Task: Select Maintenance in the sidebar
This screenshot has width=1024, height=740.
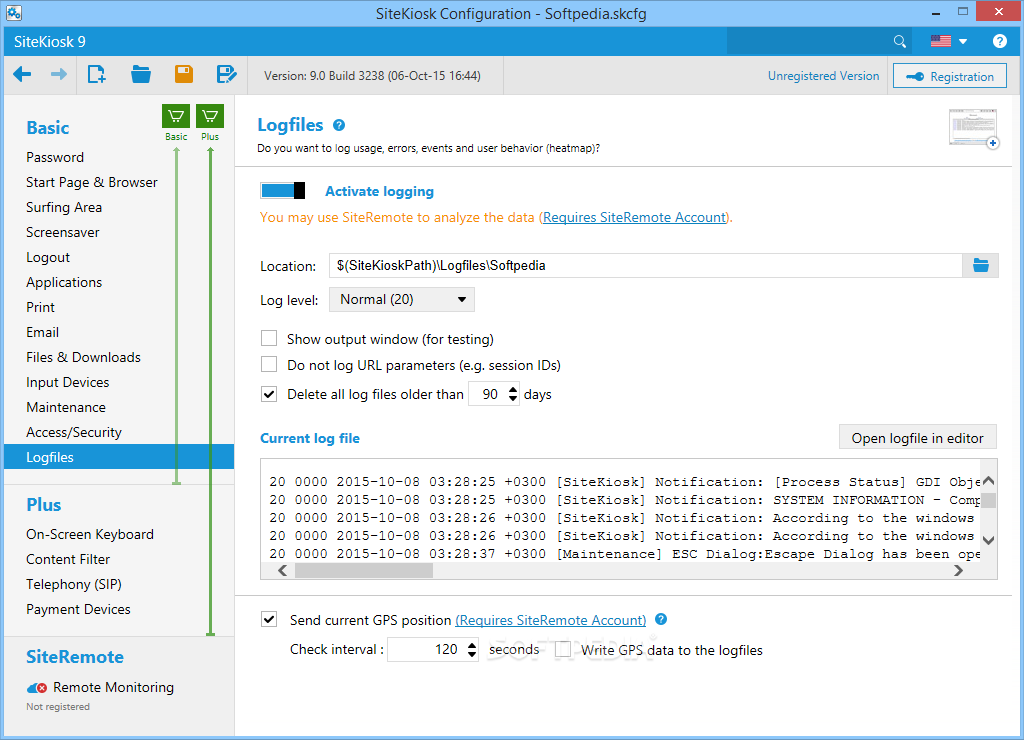Action: [66, 407]
